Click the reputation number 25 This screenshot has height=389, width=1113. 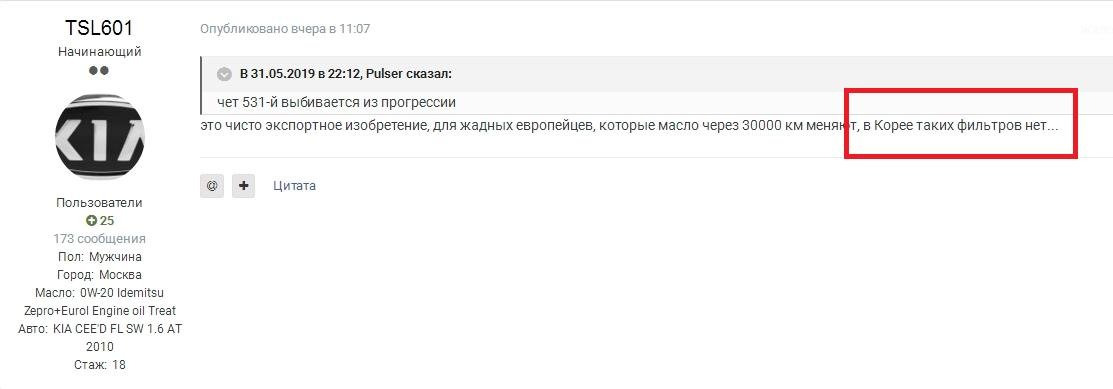106,221
